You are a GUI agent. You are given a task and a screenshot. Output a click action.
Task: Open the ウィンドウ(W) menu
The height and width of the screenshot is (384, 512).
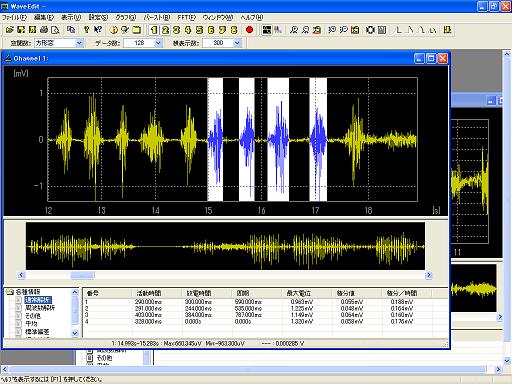pos(218,17)
